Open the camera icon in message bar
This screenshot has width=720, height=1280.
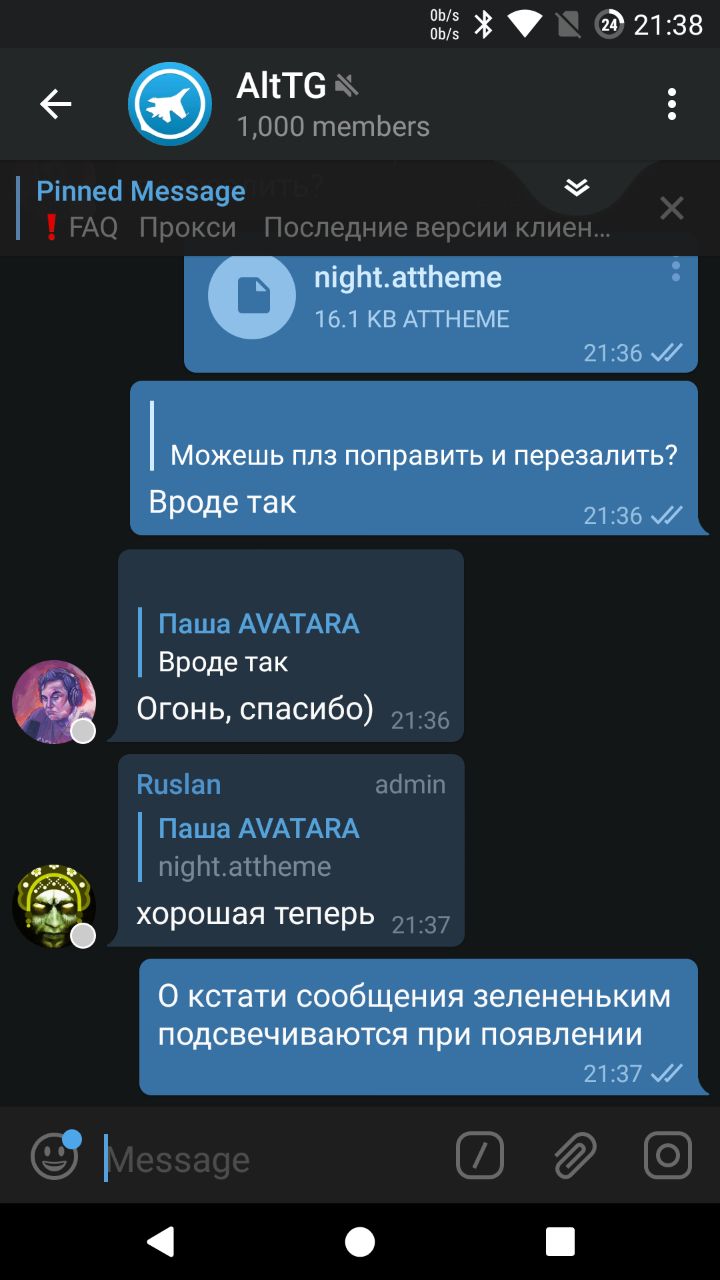coord(668,1157)
